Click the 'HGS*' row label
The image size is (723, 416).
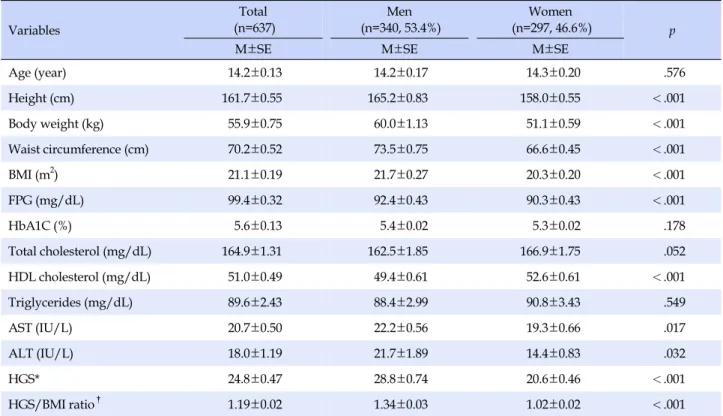[24, 379]
